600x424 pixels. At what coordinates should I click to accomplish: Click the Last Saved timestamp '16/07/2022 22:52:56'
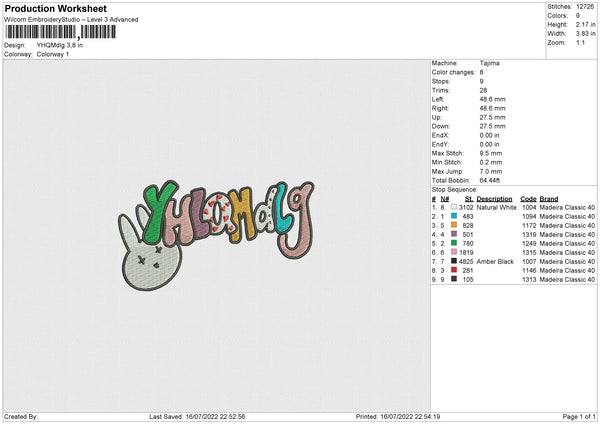point(215,416)
